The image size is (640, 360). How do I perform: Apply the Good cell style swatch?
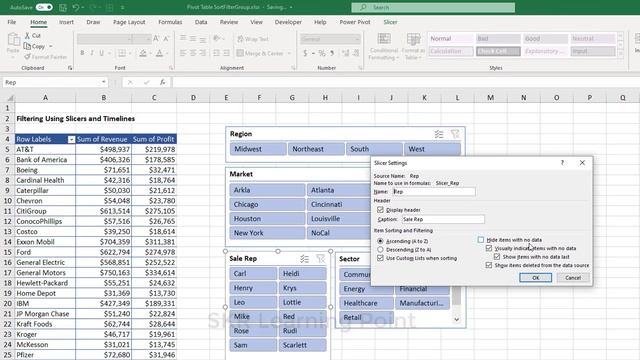click(545, 38)
